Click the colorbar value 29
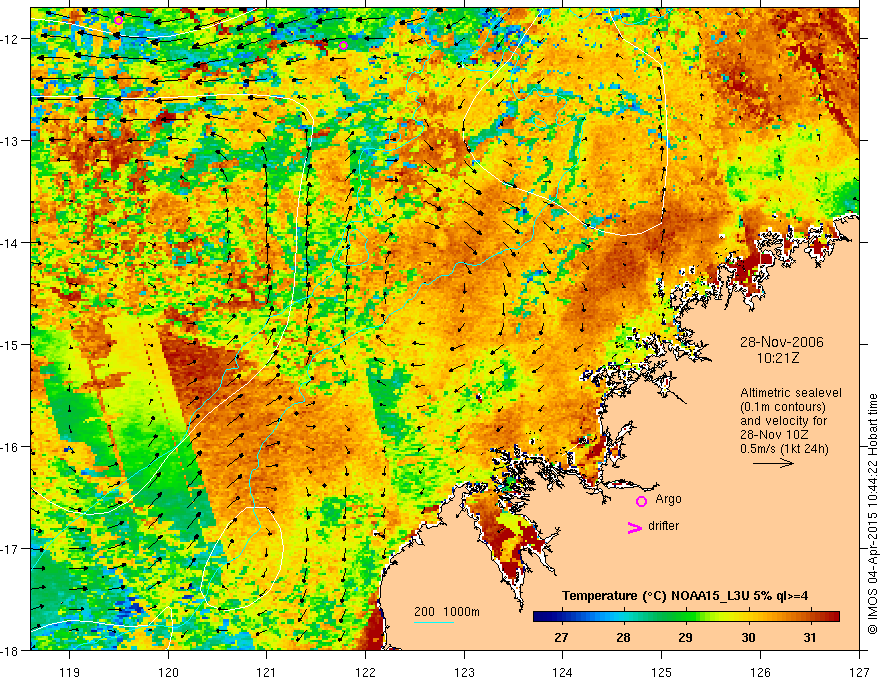This screenshot has width=880, height=680. (685, 637)
